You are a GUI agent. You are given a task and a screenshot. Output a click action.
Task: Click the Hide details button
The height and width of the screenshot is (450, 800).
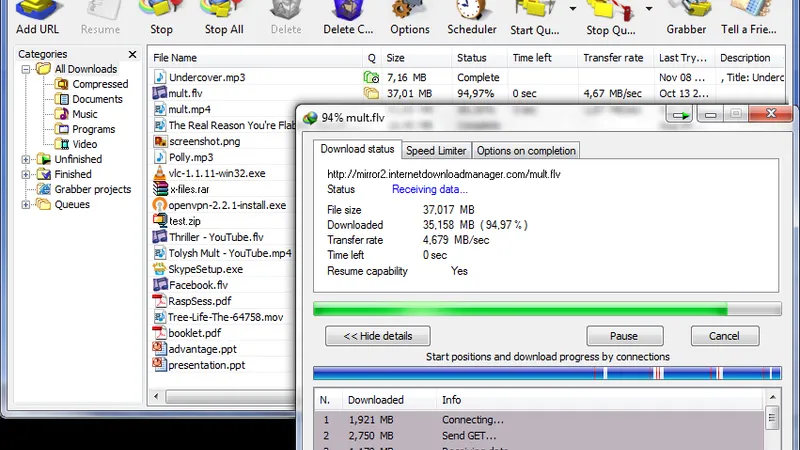tap(378, 336)
